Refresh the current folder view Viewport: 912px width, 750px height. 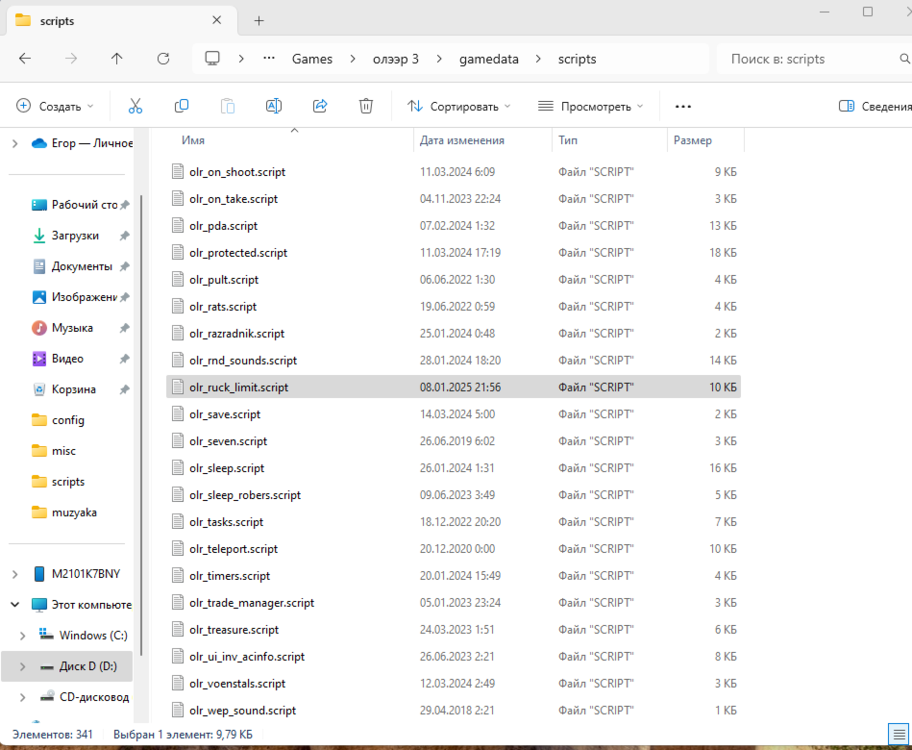coord(163,59)
